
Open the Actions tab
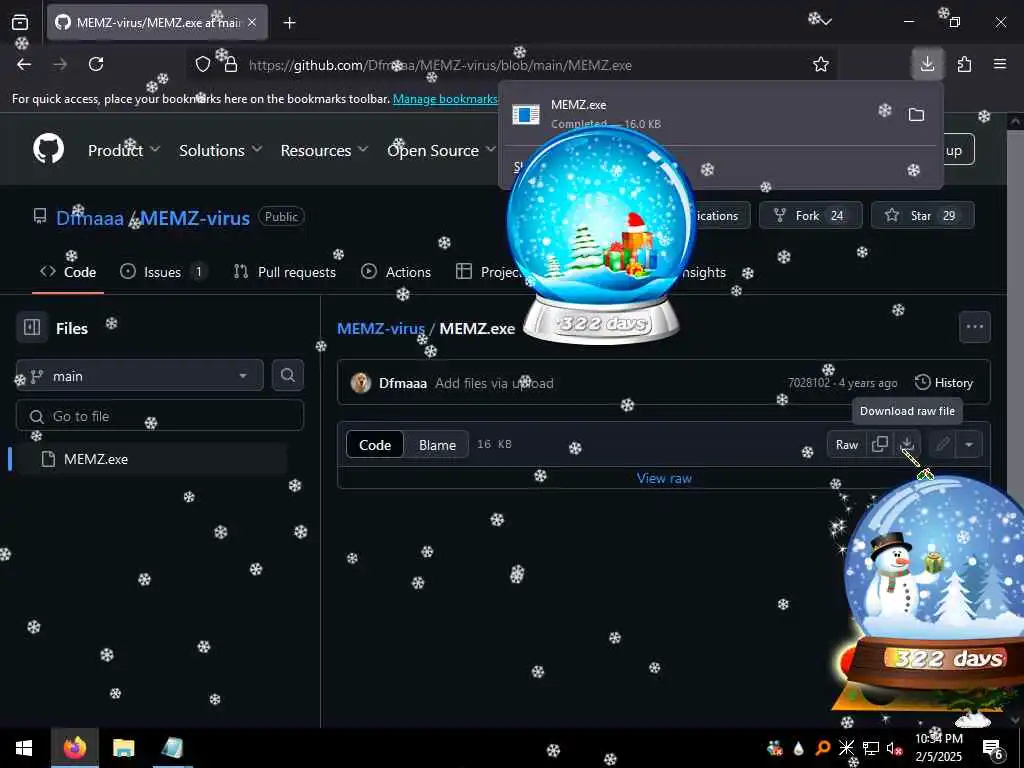coord(396,272)
